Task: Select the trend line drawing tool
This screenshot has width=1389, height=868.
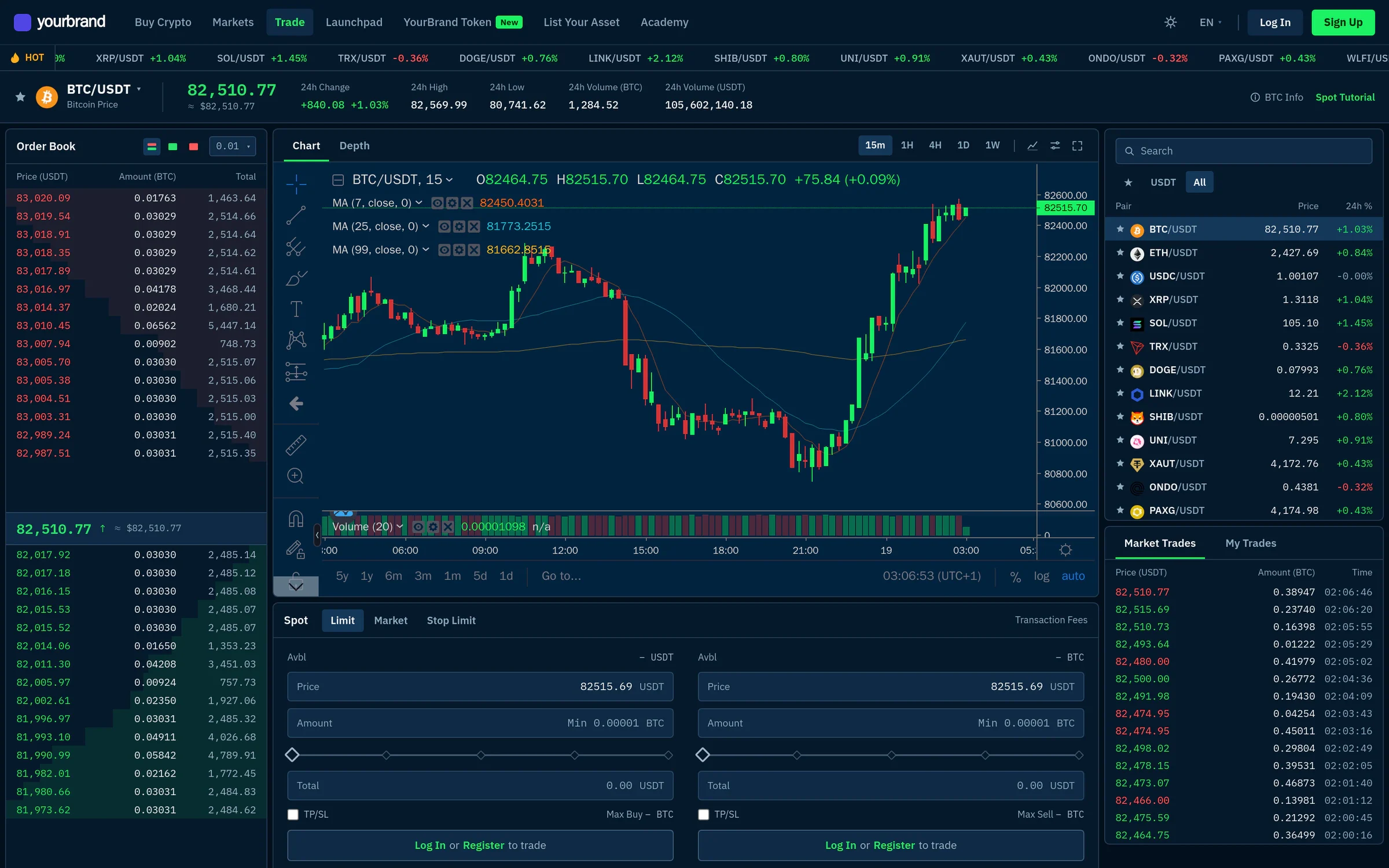Action: click(x=296, y=215)
